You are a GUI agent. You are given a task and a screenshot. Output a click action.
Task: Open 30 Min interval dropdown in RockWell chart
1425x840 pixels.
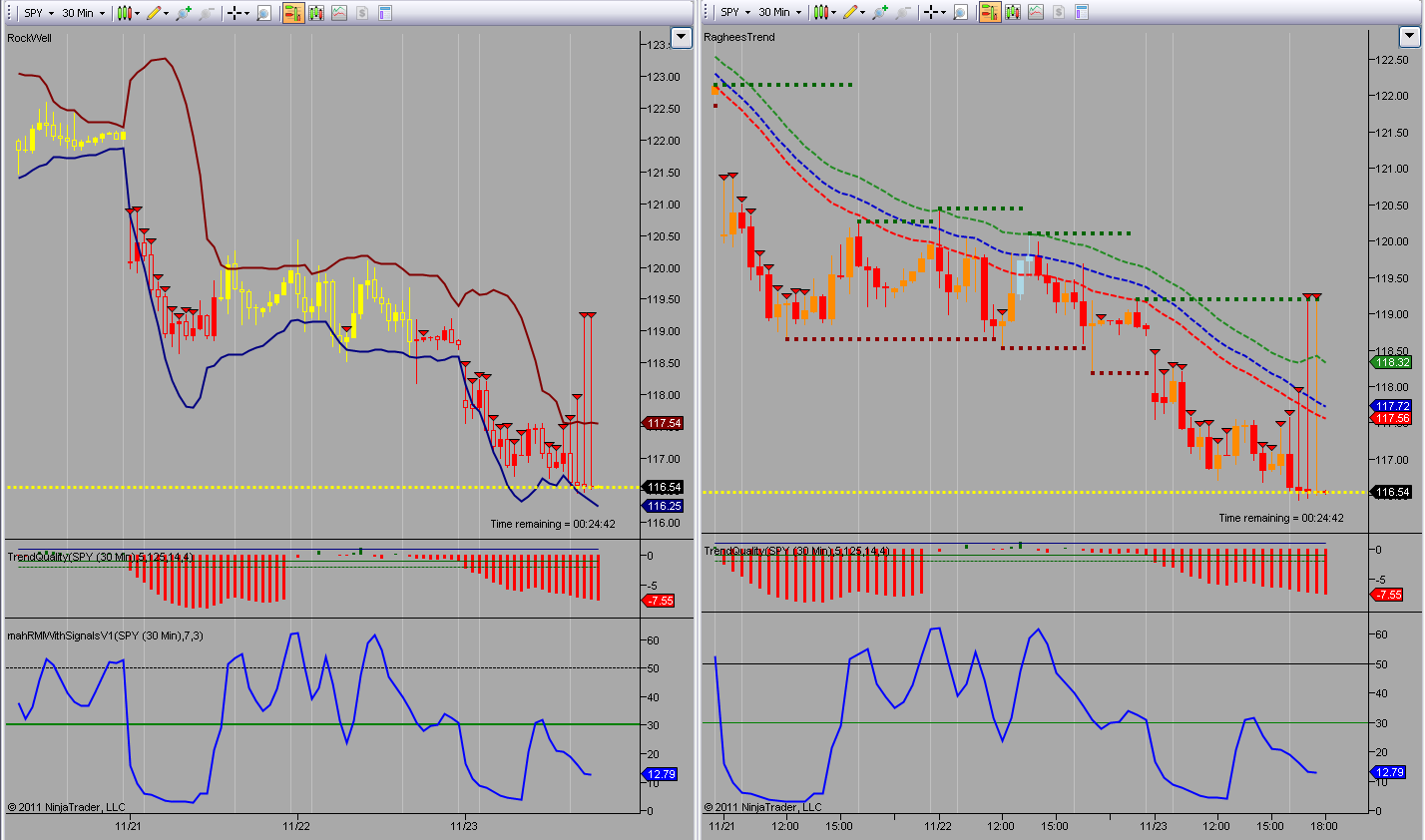click(x=84, y=13)
